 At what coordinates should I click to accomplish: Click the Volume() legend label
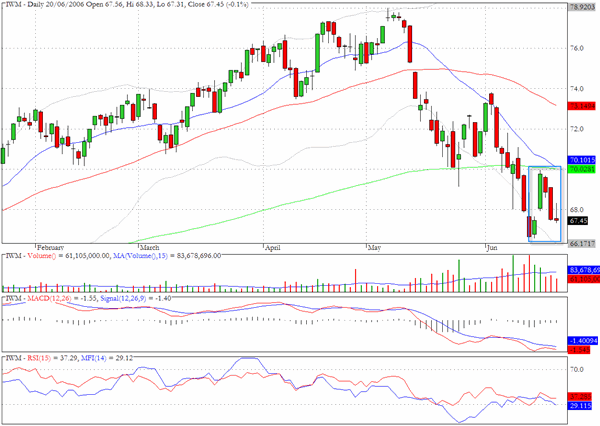click(x=41, y=256)
